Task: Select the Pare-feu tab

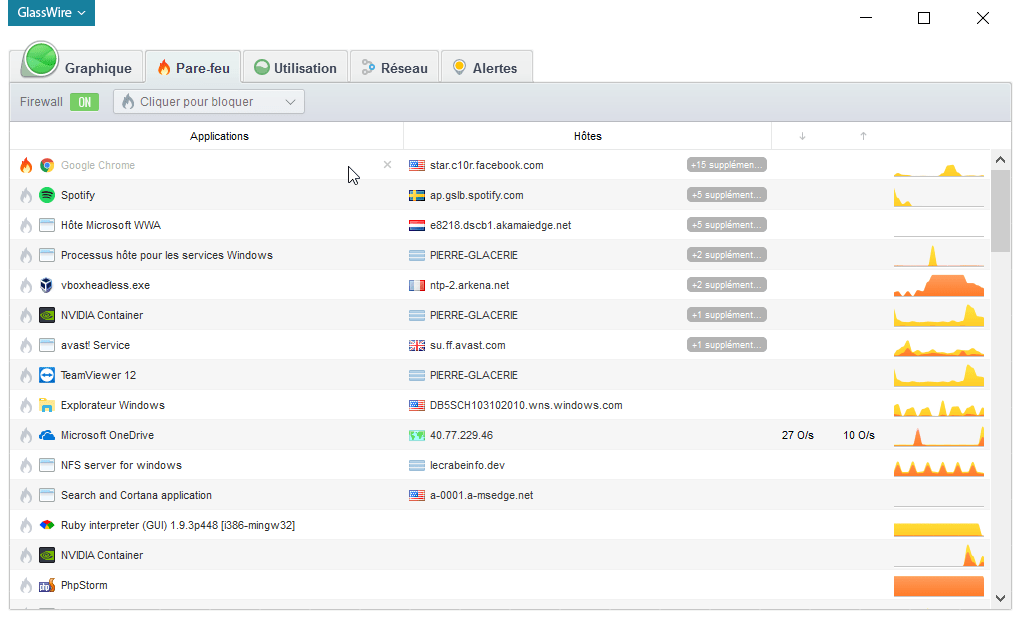Action: (193, 67)
